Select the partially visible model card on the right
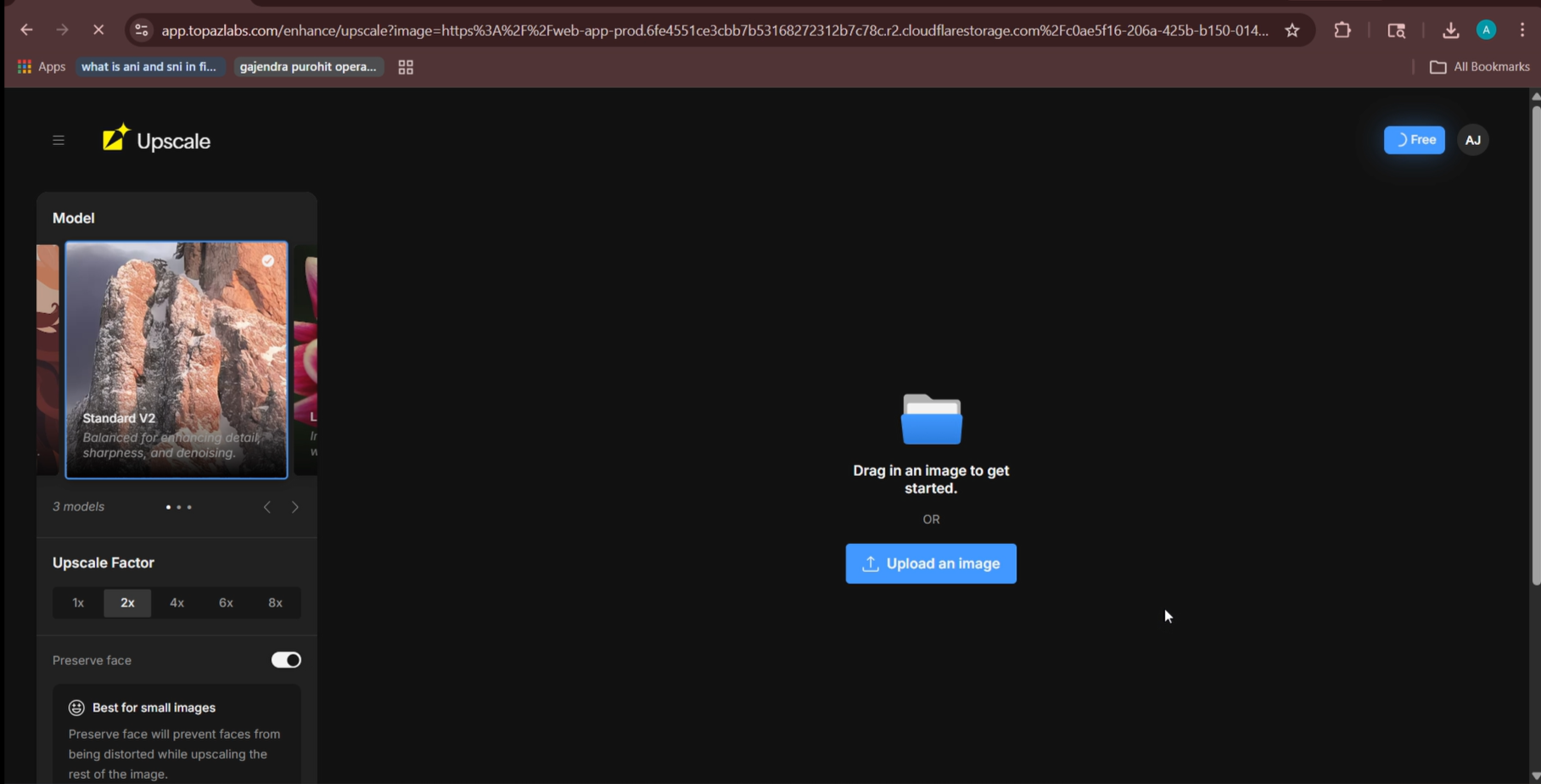1541x784 pixels. pyautogui.click(x=305, y=360)
